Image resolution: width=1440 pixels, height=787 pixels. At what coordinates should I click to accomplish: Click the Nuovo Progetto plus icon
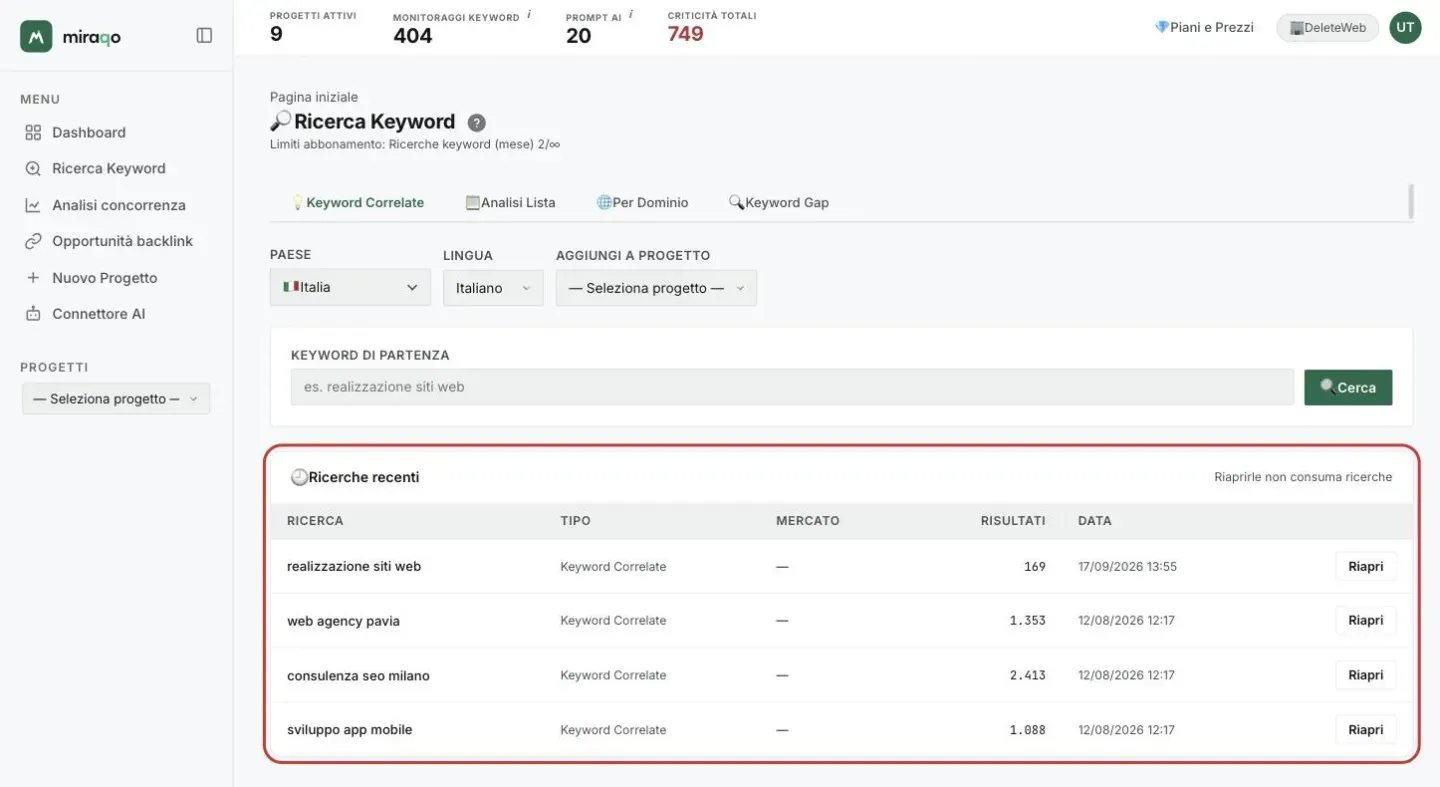tap(33, 278)
